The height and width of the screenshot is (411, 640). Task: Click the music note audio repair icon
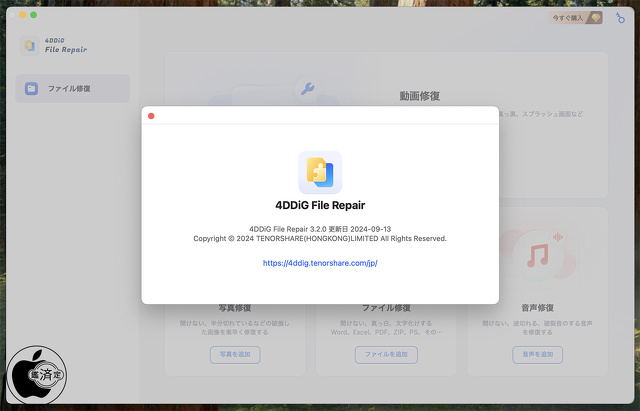tap(538, 255)
